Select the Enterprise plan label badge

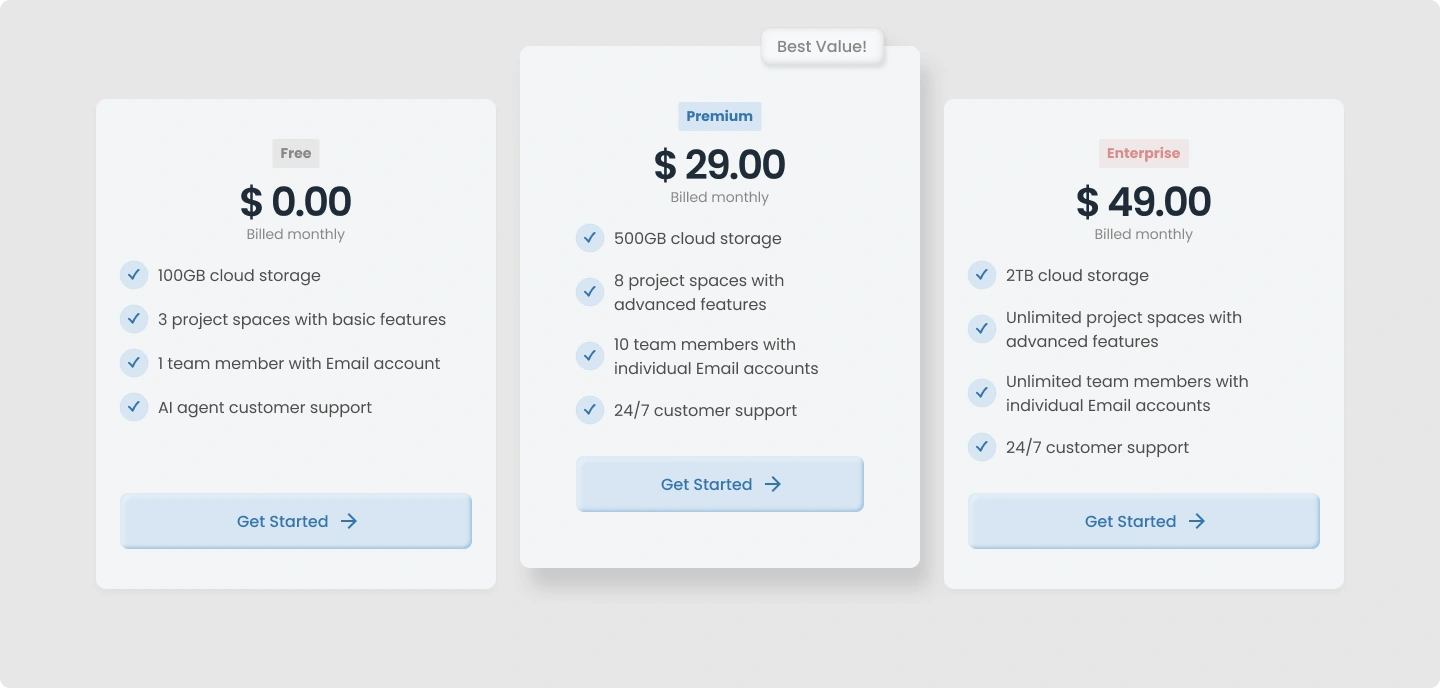click(1143, 153)
